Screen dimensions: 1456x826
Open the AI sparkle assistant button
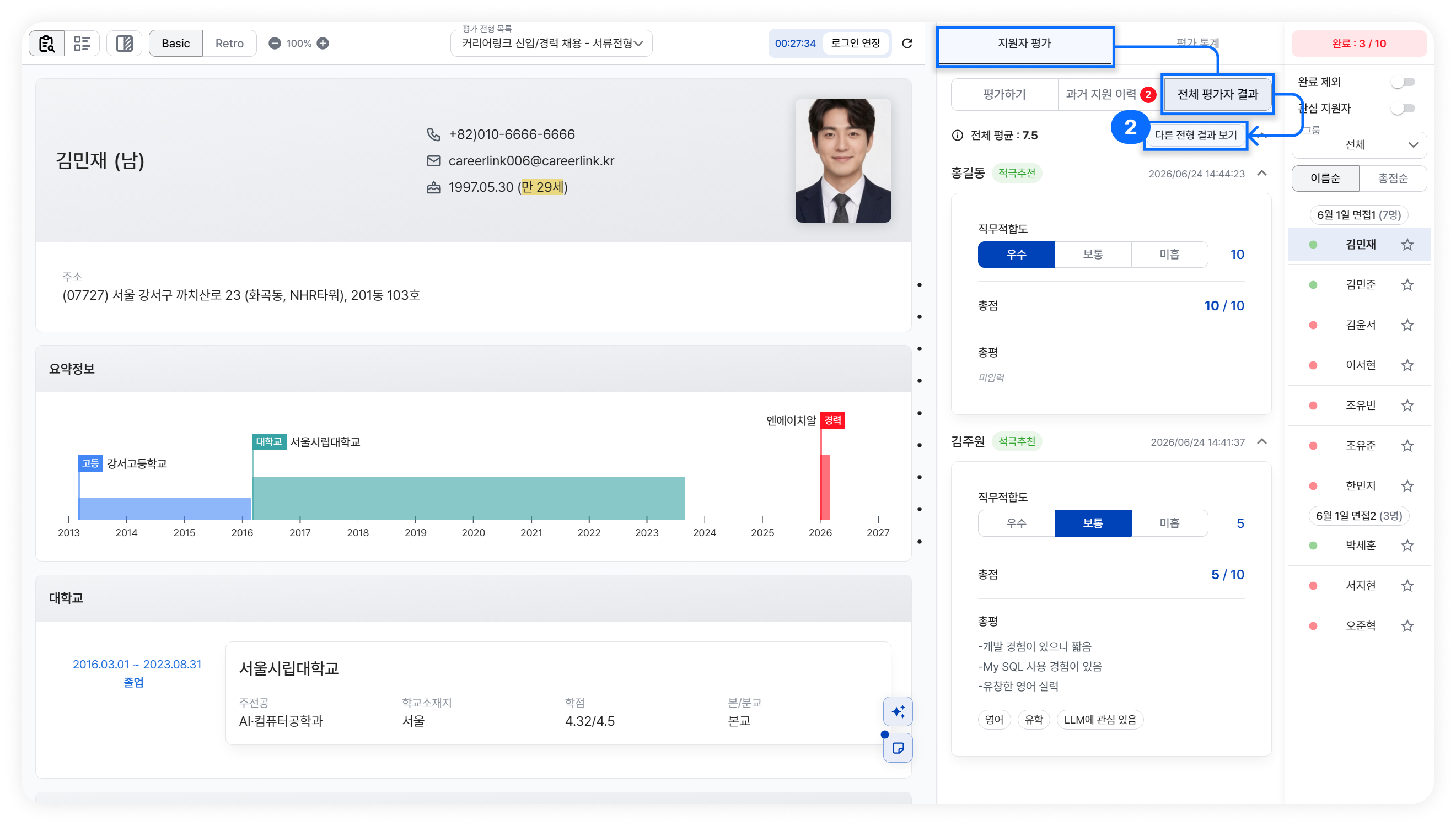(898, 711)
